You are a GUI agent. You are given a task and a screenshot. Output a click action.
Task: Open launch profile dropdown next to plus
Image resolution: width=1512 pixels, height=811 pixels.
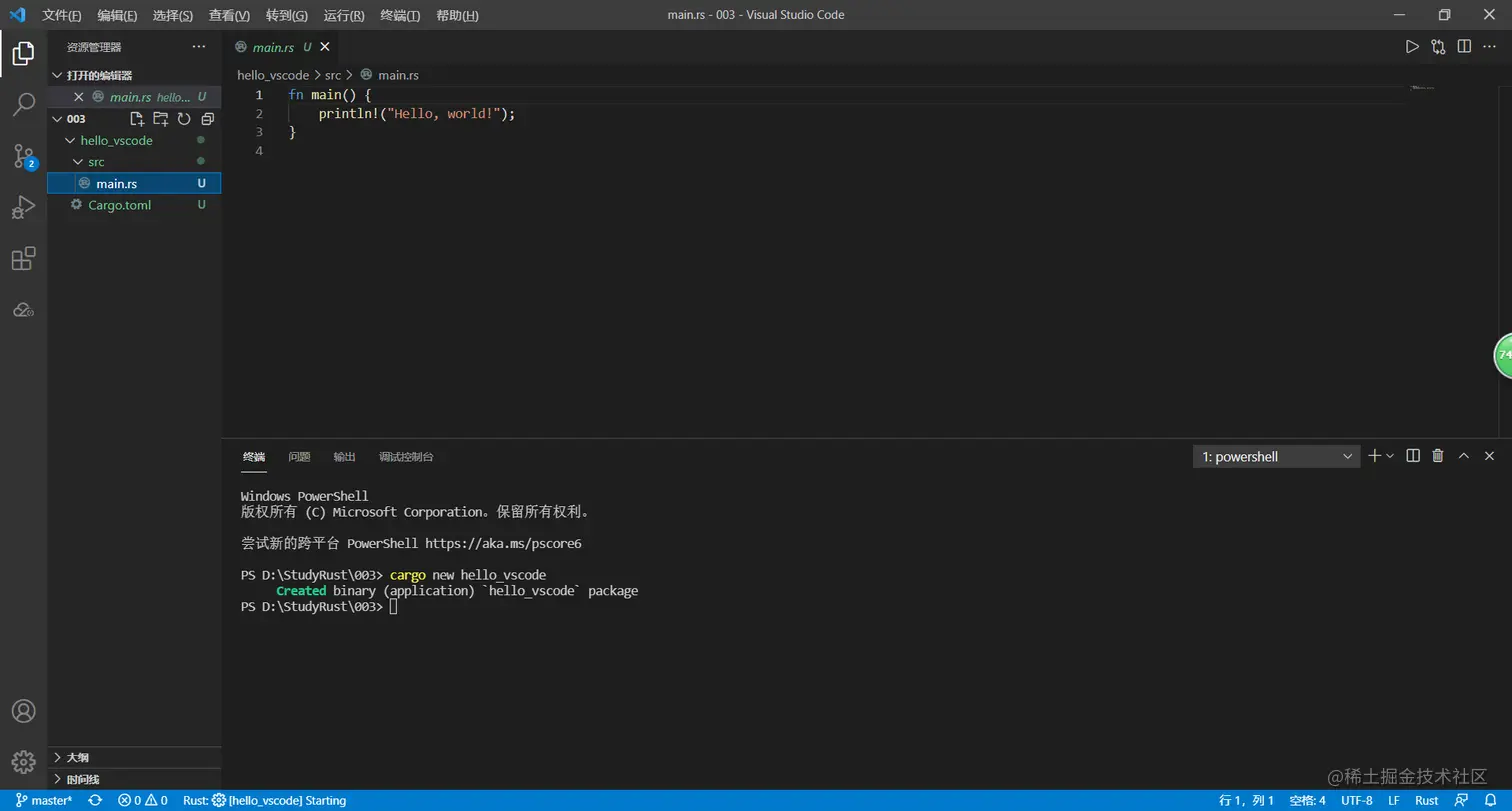coord(1390,455)
